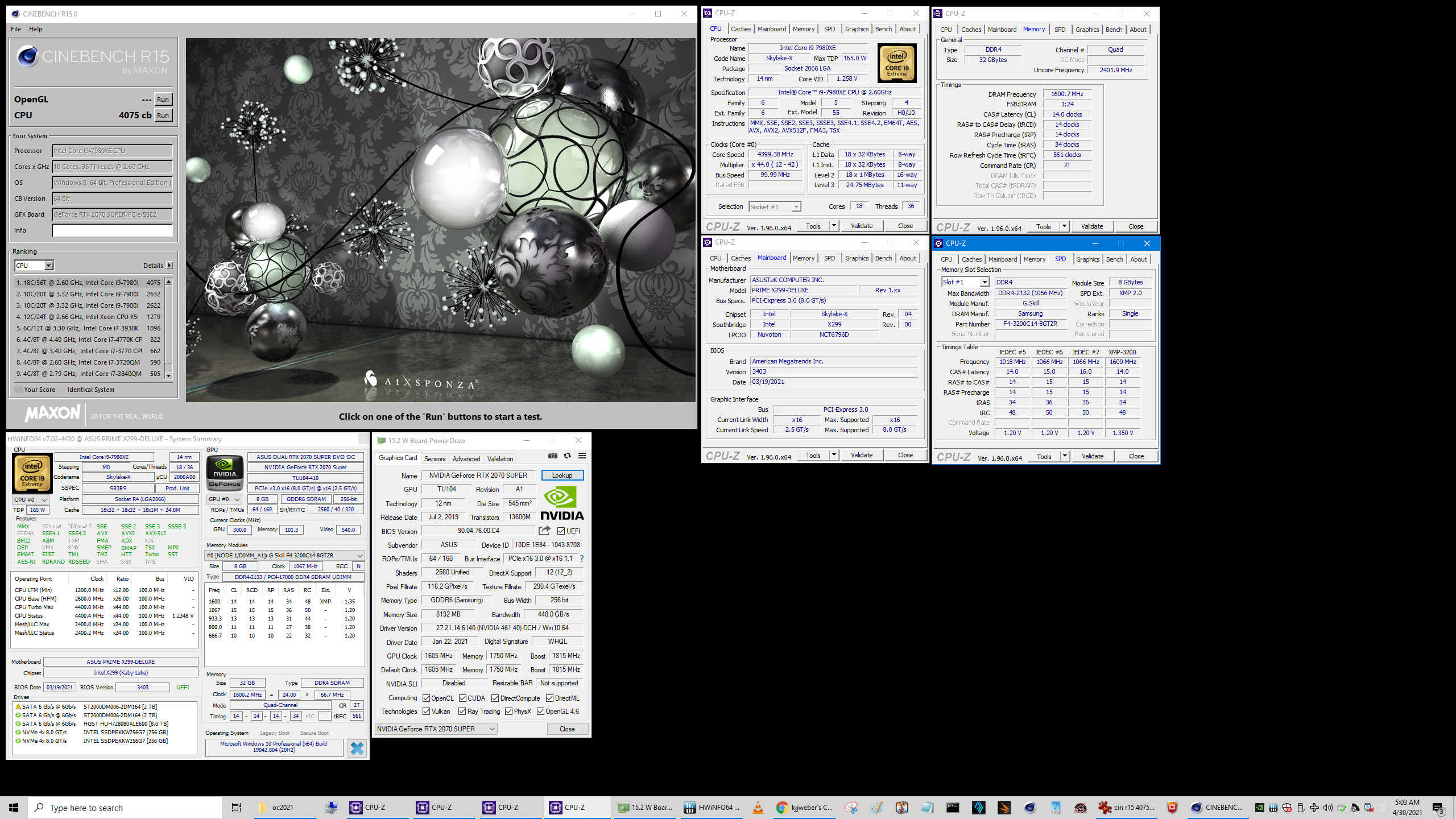Open the command prompt taskbar icon
1456x819 pixels.
coord(953,808)
